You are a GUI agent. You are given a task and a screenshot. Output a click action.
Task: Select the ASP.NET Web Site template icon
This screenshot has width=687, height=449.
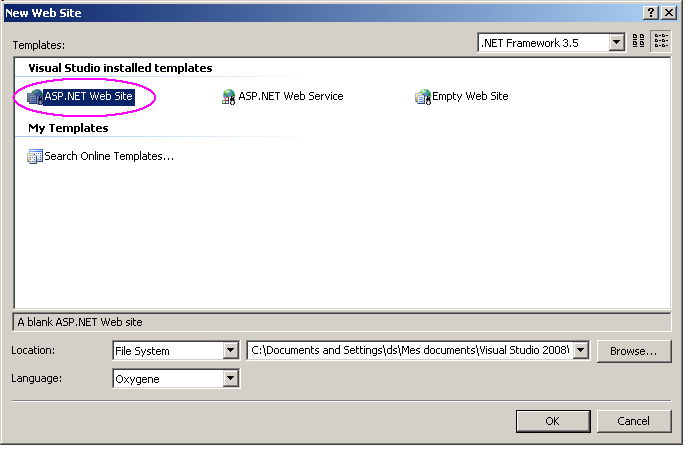(35, 97)
